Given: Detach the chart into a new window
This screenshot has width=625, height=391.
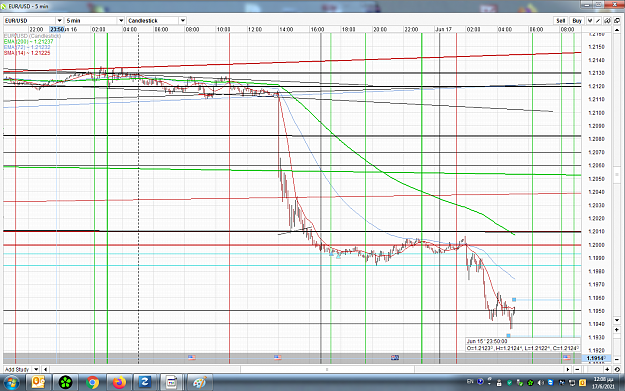Looking at the screenshot, I should click(617, 21).
